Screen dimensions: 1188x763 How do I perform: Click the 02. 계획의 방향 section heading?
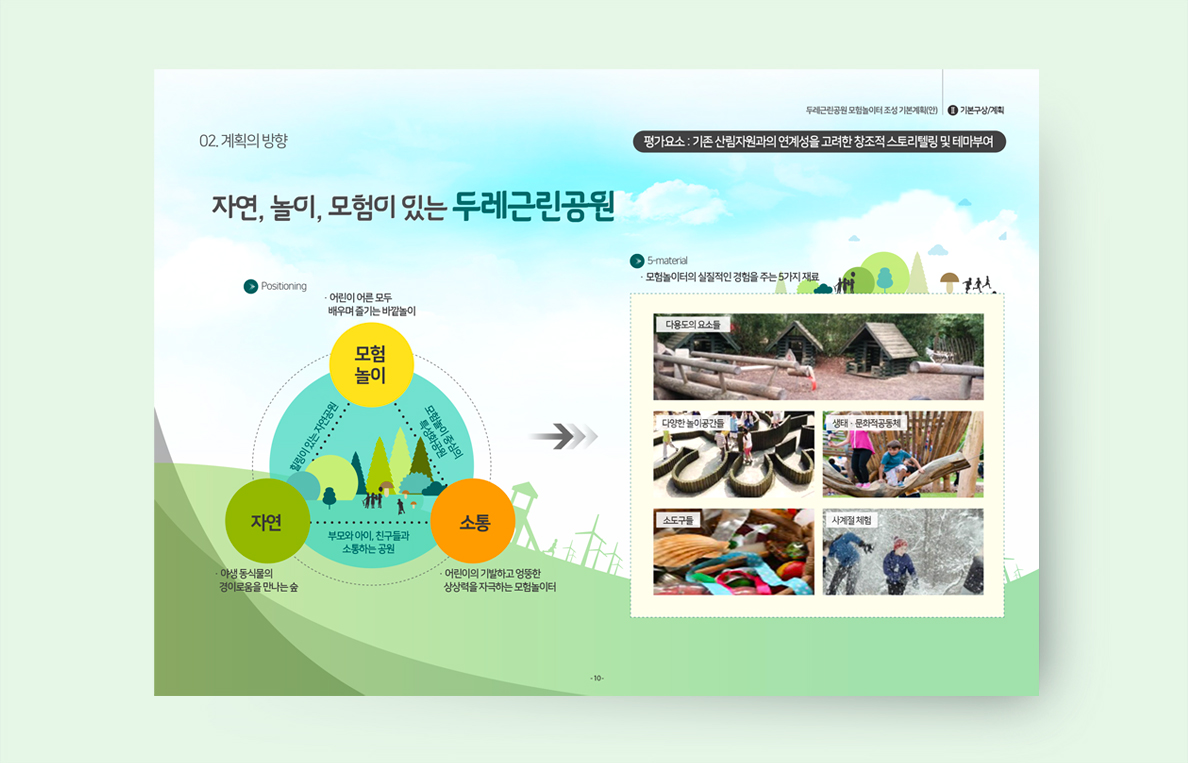[243, 141]
